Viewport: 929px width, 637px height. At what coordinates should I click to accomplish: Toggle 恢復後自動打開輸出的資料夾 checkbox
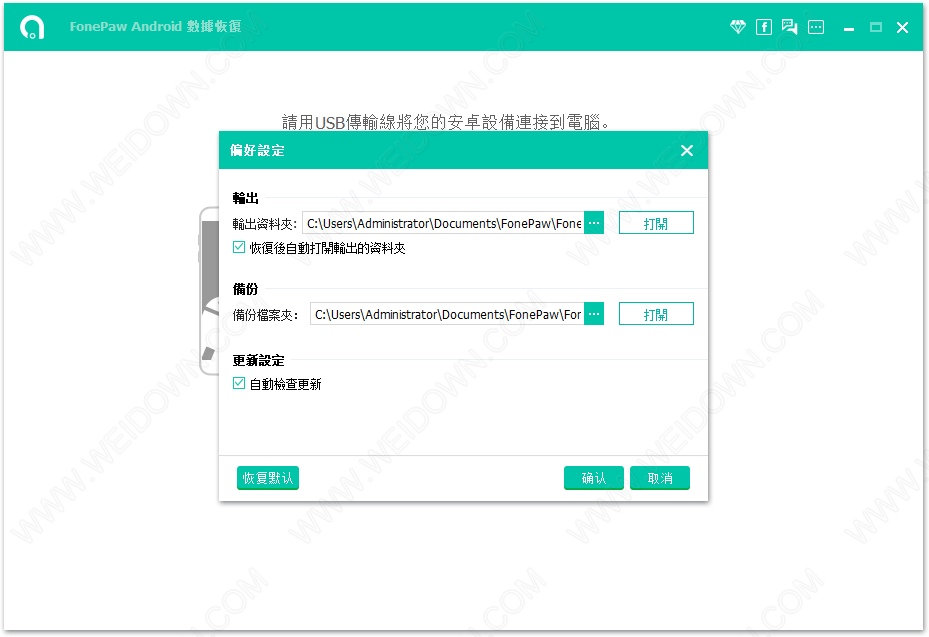pyautogui.click(x=239, y=247)
